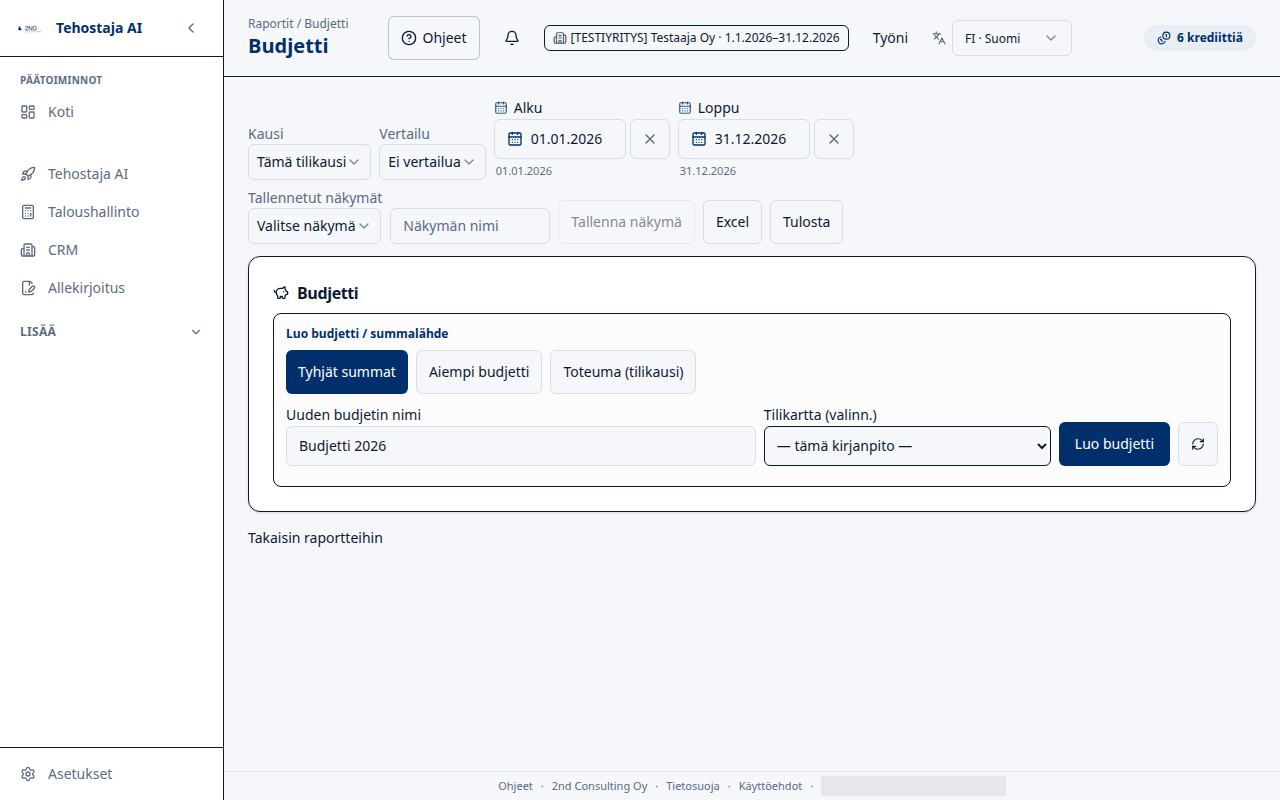Select the Tyhjät summat option

(x=347, y=372)
